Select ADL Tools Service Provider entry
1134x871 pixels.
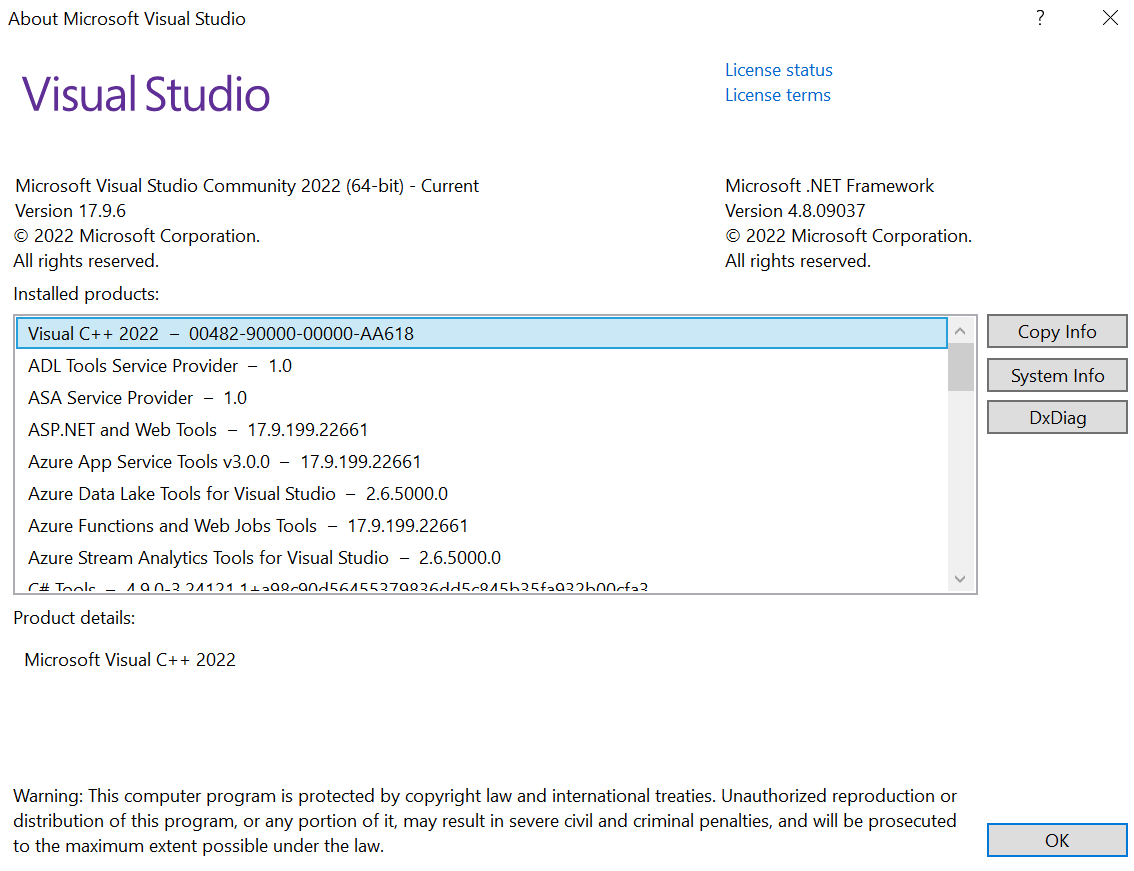click(x=160, y=366)
